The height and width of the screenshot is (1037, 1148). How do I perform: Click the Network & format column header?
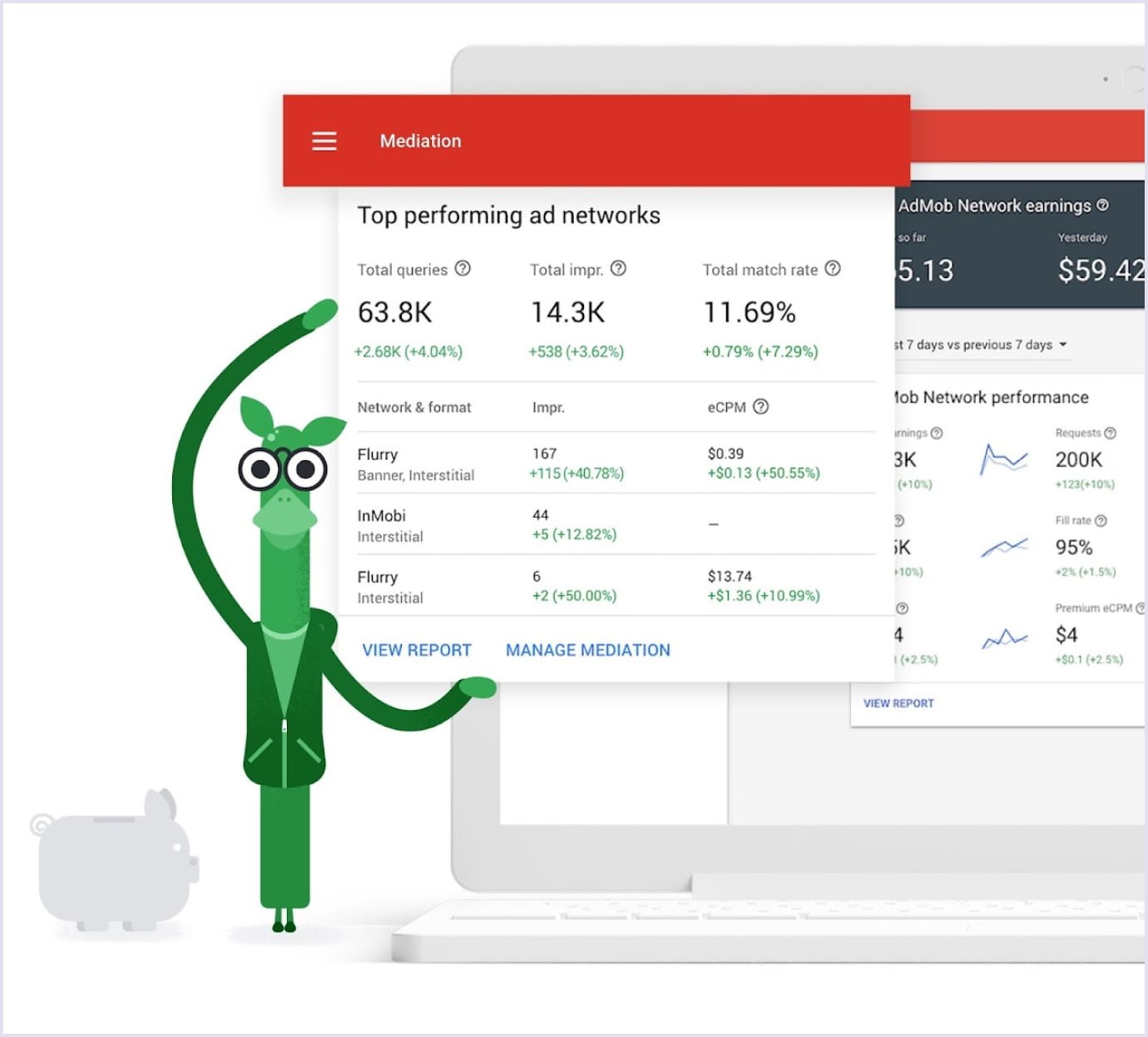(414, 407)
